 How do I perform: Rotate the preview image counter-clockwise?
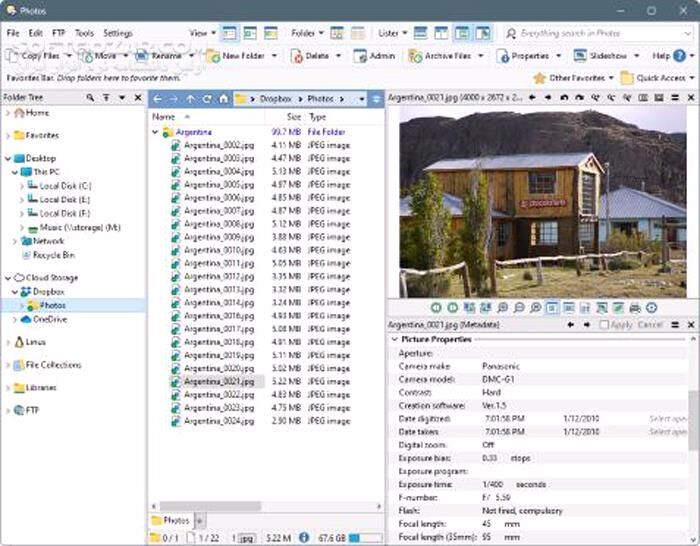point(565,98)
